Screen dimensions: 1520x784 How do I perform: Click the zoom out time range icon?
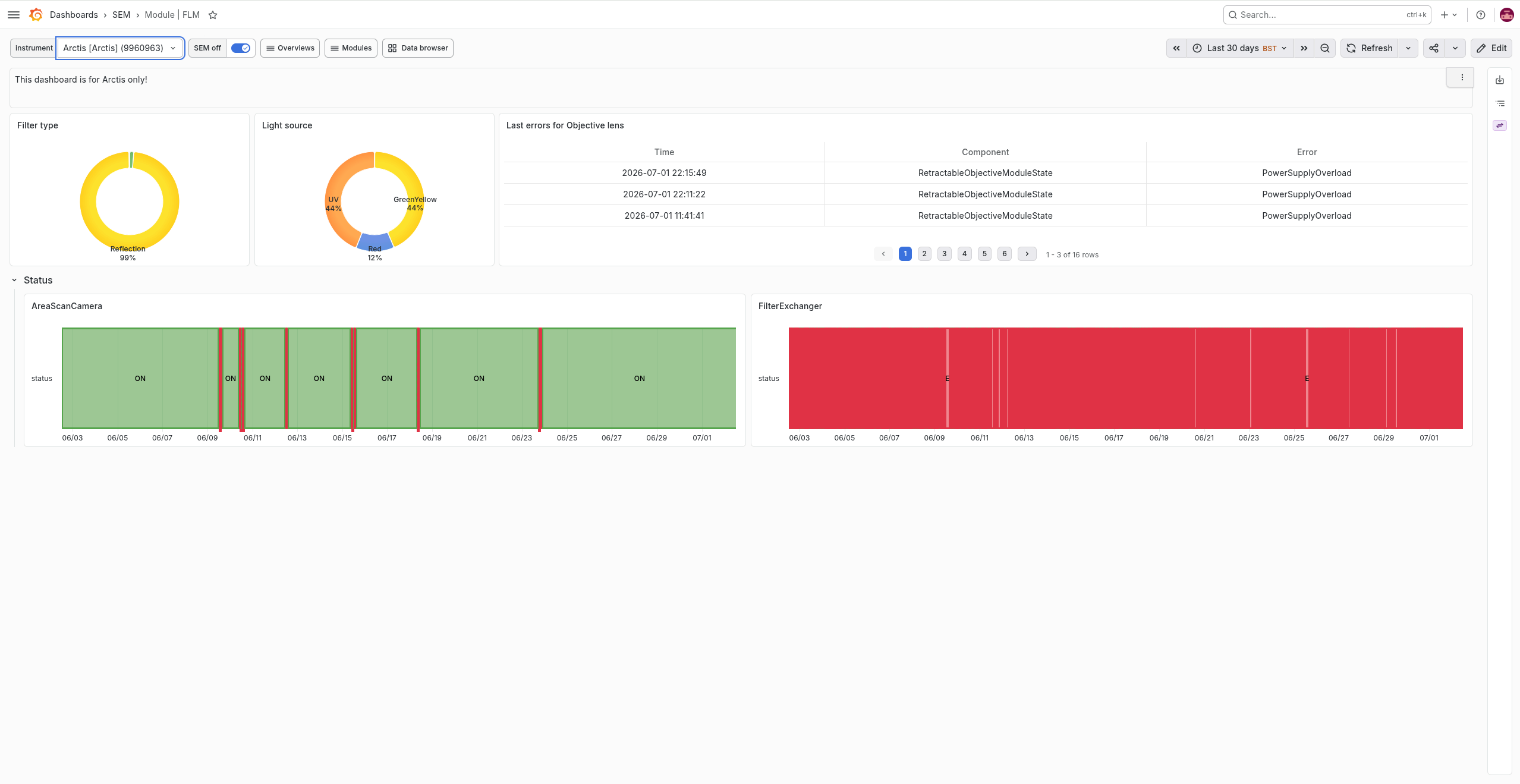1325,48
